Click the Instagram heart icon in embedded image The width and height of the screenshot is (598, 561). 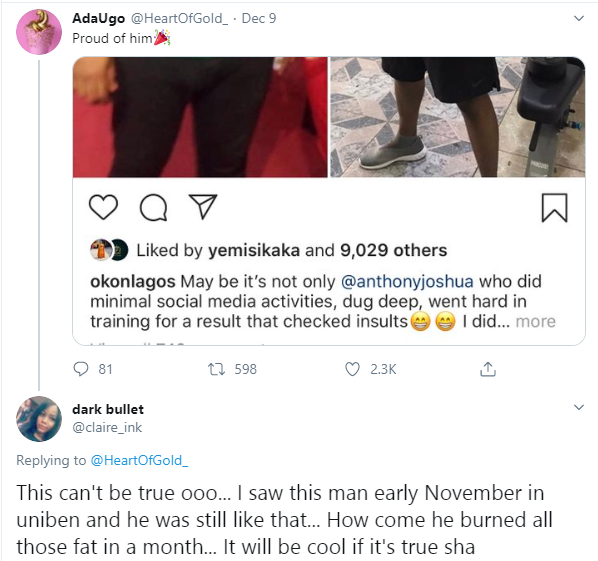[x=103, y=207]
